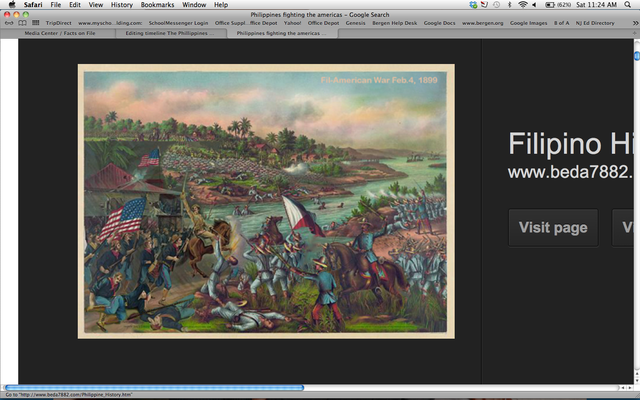Open the File menu
The image size is (640, 400).
pos(56,5)
